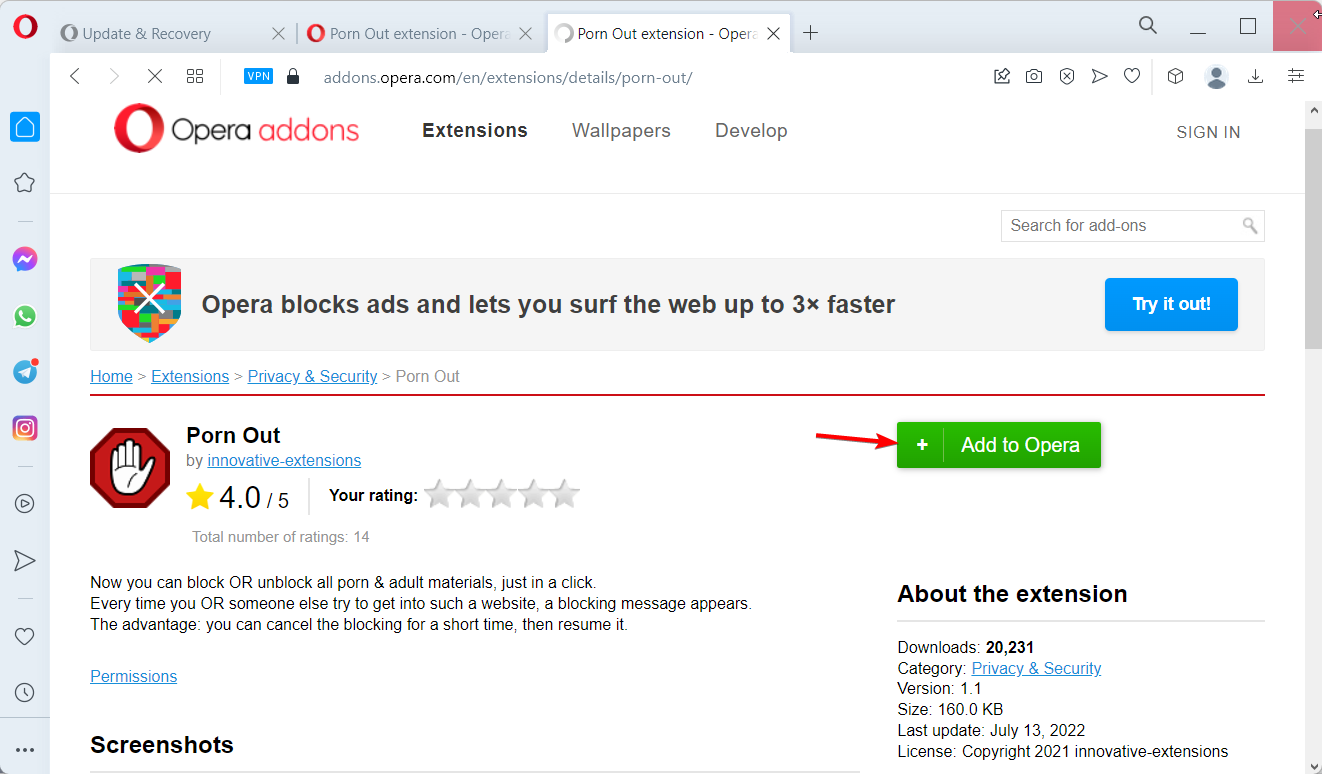Open the Opera main menu logo
Viewport: 1322px width, 774px height.
25,26
